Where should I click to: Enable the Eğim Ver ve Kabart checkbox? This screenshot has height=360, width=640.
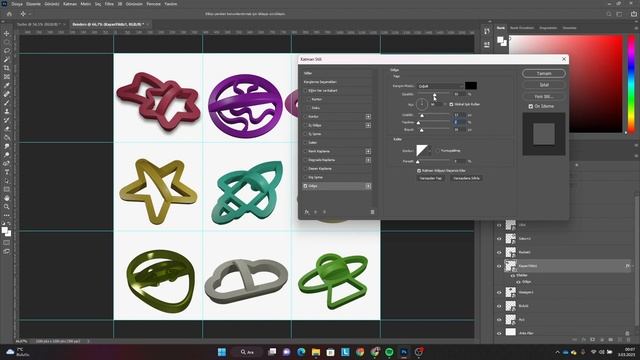click(x=305, y=91)
